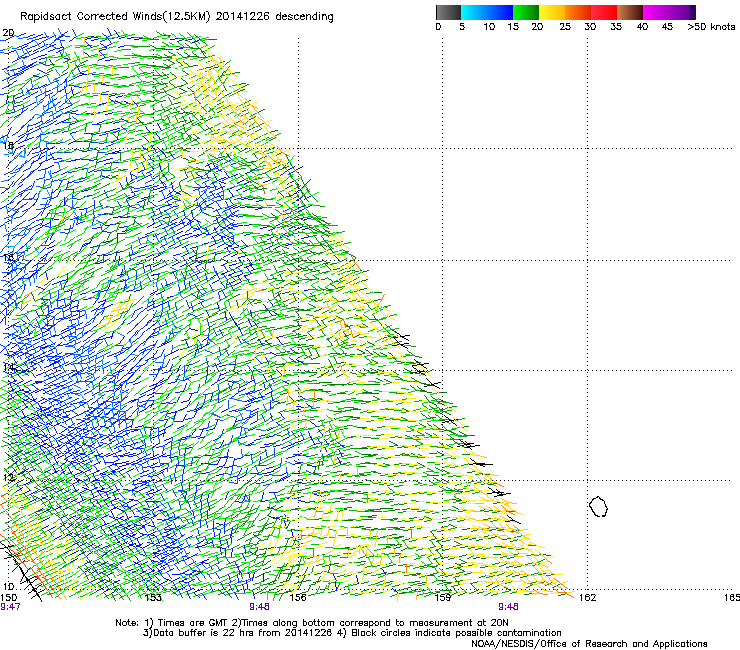This screenshot has width=740, height=650.
Task: Click the black contamination circle near longitude 162
Action: tap(598, 506)
